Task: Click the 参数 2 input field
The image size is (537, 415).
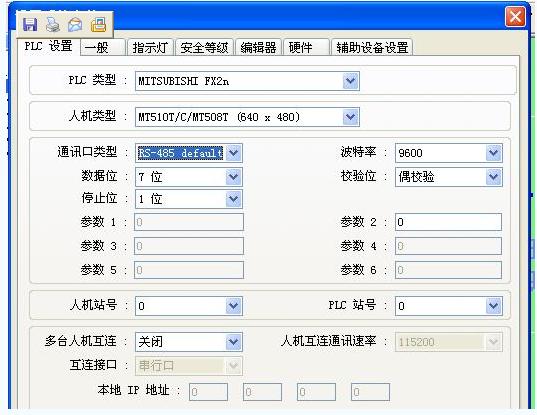Action: (448, 222)
